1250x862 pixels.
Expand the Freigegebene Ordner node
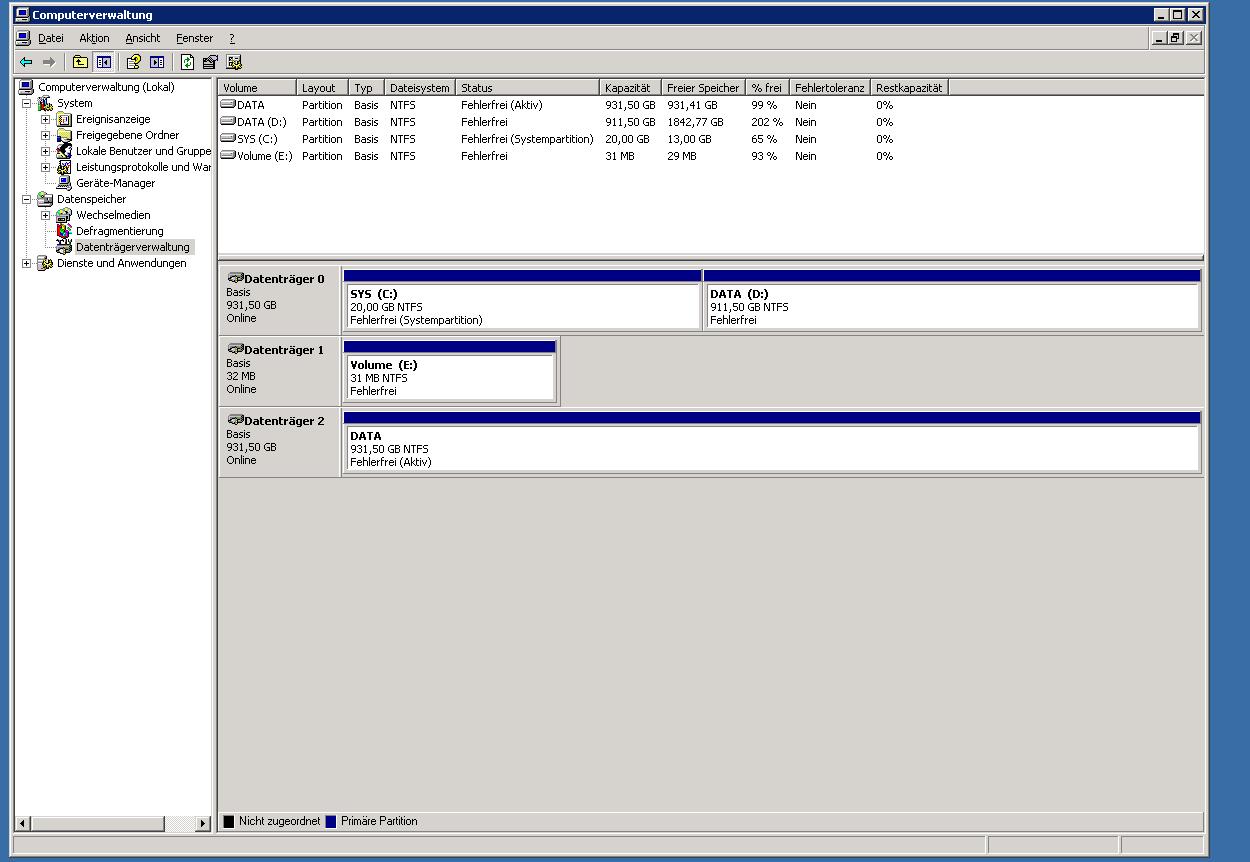point(46,135)
